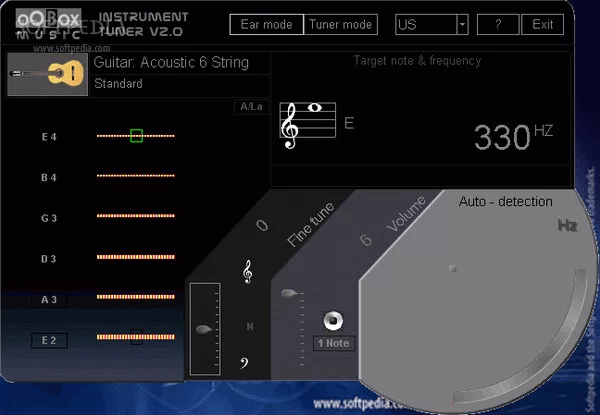The height and width of the screenshot is (415, 600).
Task: Click the ooBox Music logo
Action: (x=48, y=24)
